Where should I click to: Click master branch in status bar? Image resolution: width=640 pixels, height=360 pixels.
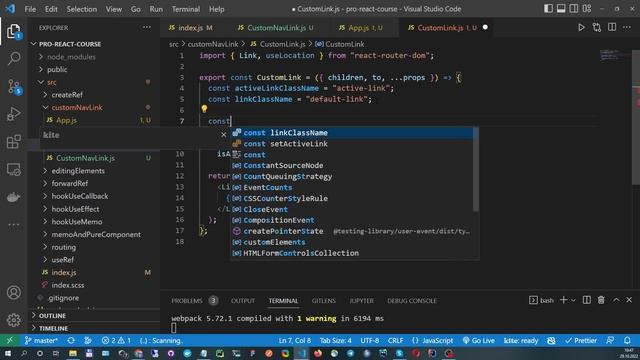41,340
